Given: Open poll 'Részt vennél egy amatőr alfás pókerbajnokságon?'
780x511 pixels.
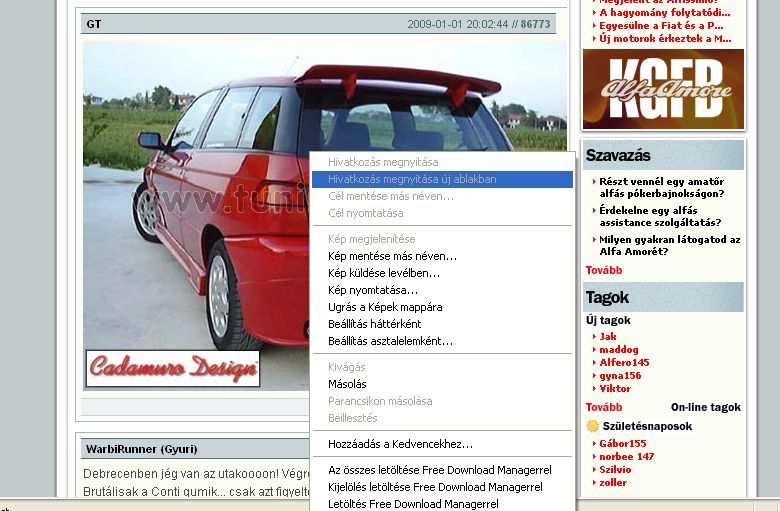Looking at the screenshot, I should [662, 188].
